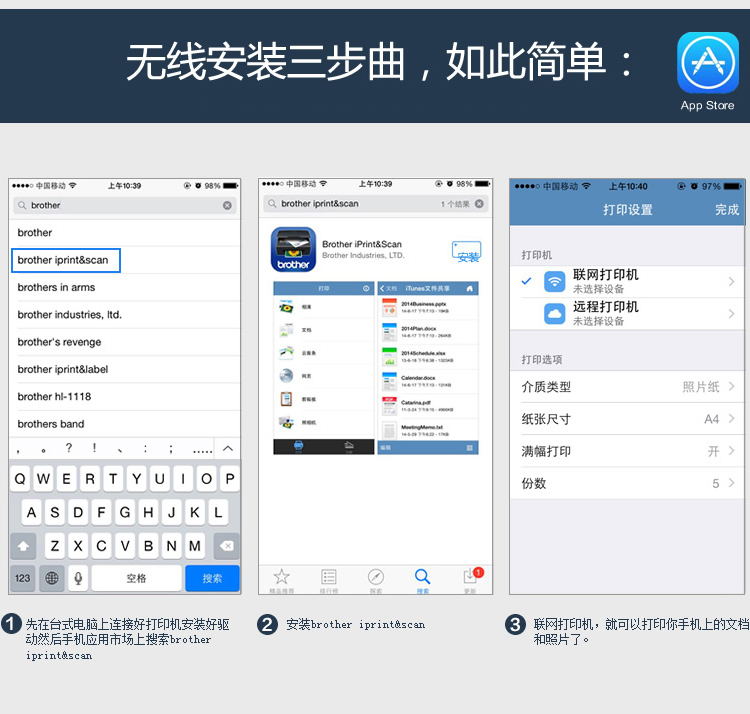Open the Brother iPrint&Scan app icon

pyautogui.click(x=293, y=249)
